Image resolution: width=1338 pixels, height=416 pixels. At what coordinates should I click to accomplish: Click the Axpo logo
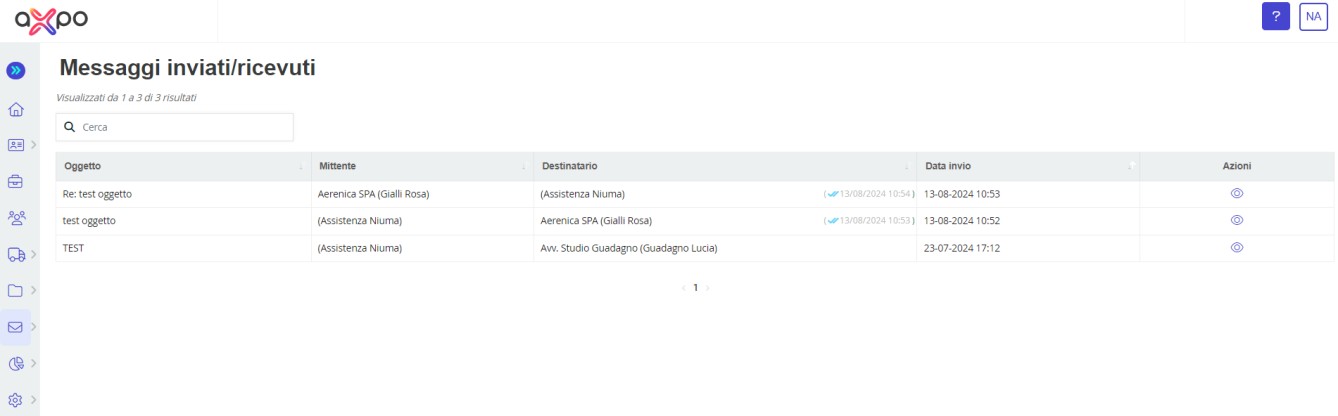[x=52, y=19]
